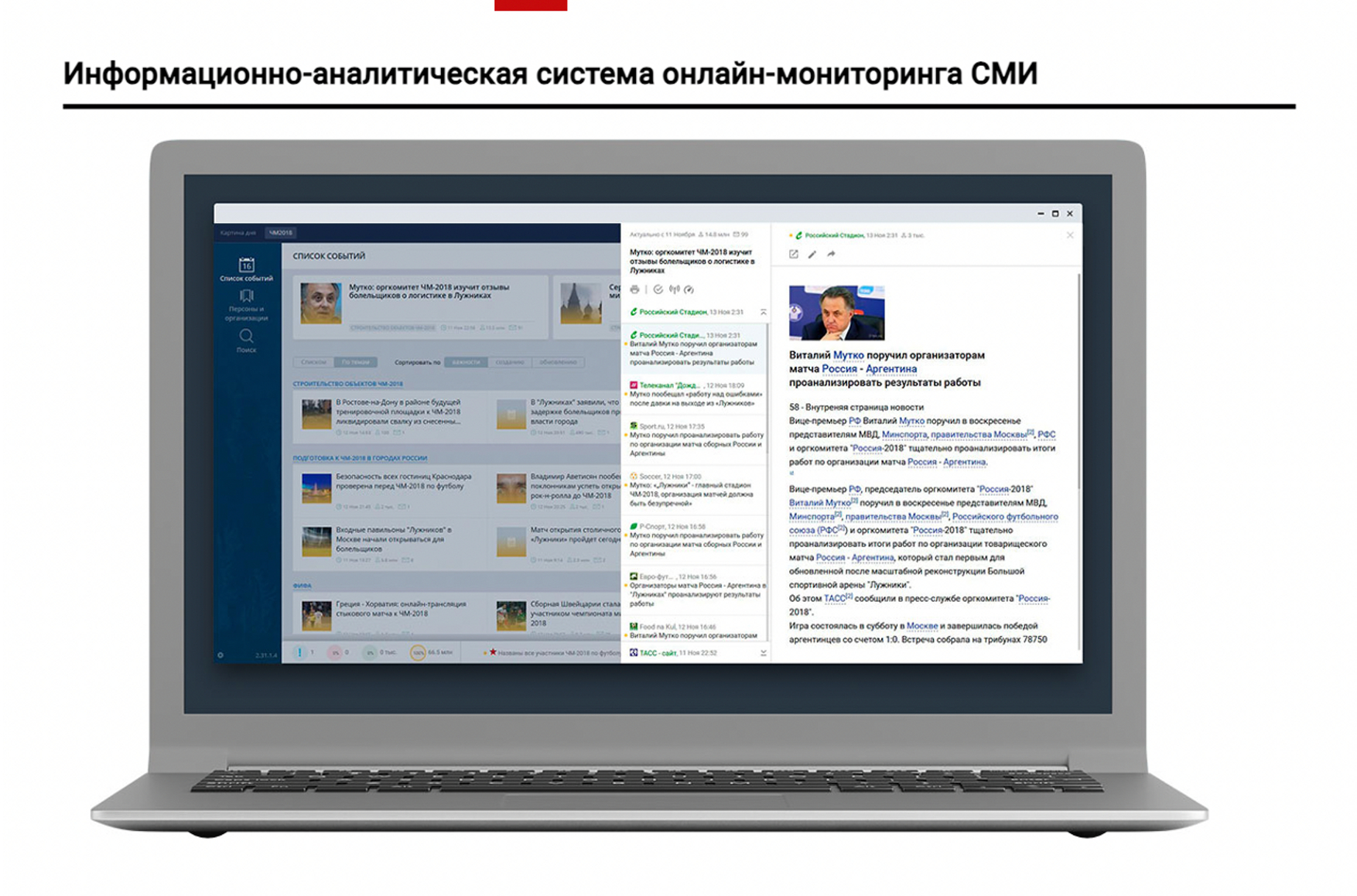
Task: Switch view to Списком toggle
Action: click(313, 362)
